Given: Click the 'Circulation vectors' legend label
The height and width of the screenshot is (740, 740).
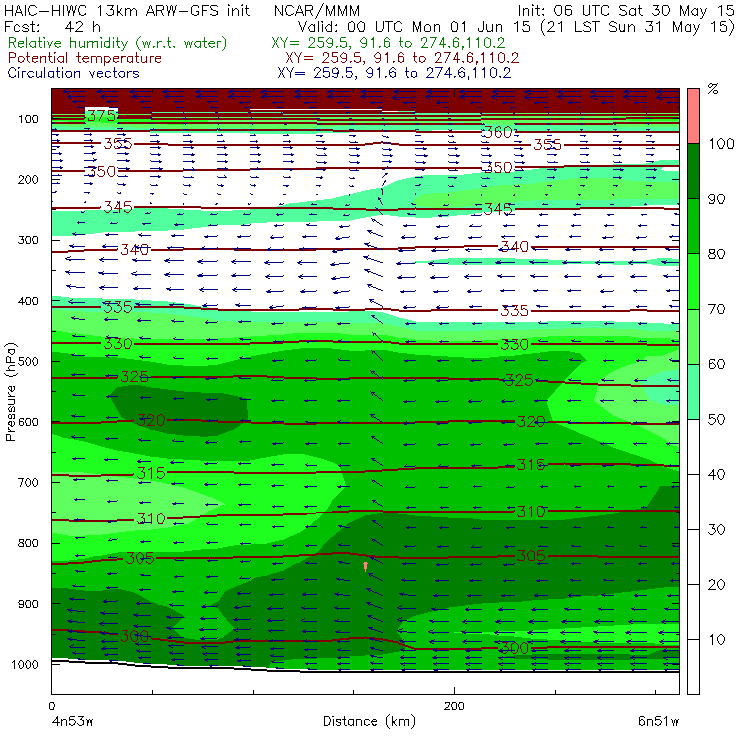Looking at the screenshot, I should pyautogui.click(x=73, y=73).
